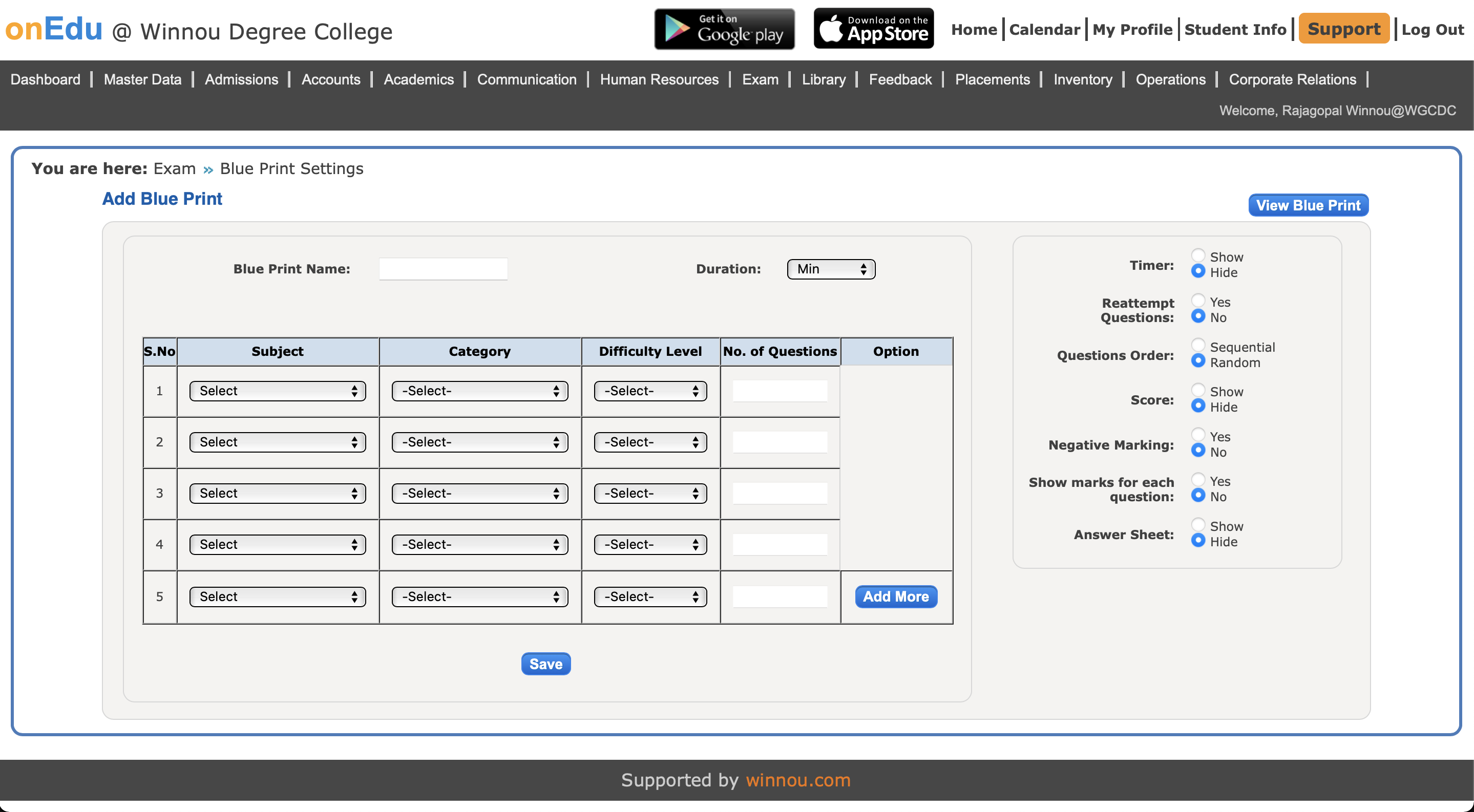The image size is (1474, 812).
Task: Open the Exam menu
Action: click(760, 79)
